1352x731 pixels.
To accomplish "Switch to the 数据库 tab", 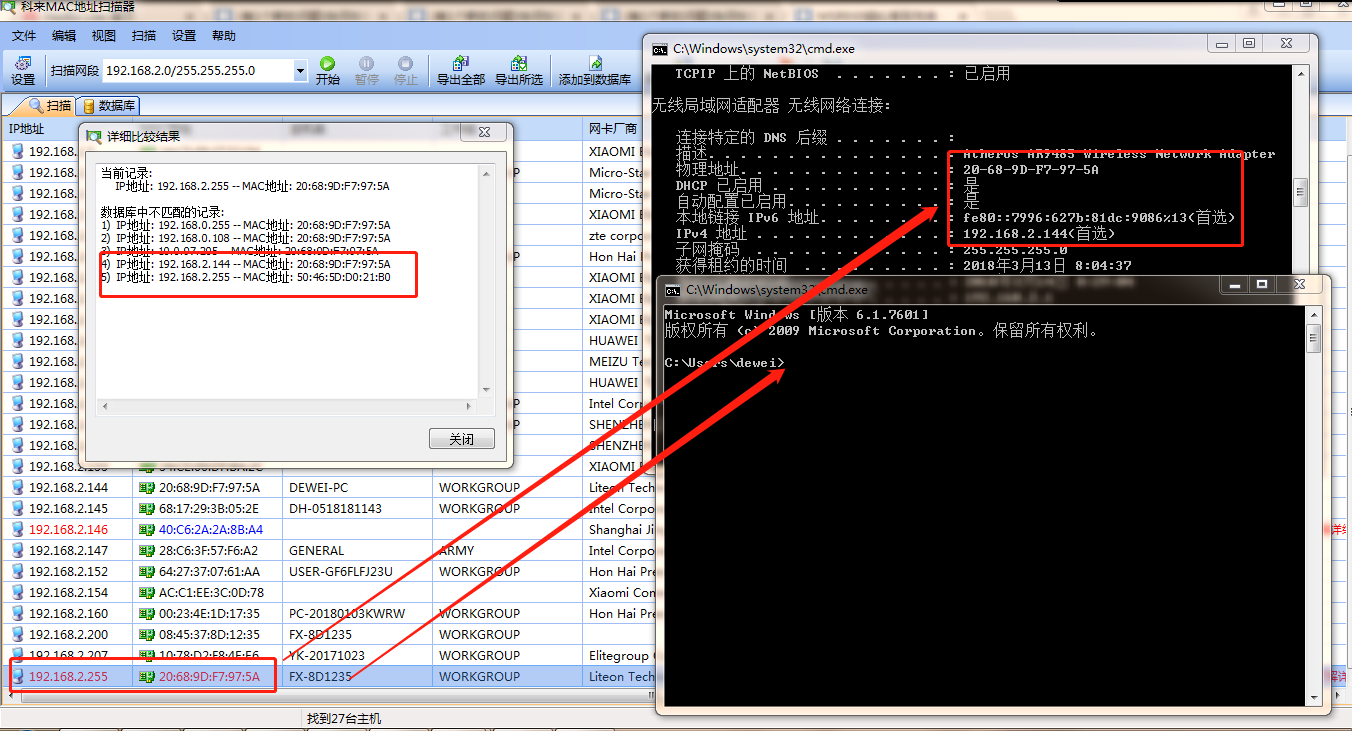I will coord(110,106).
